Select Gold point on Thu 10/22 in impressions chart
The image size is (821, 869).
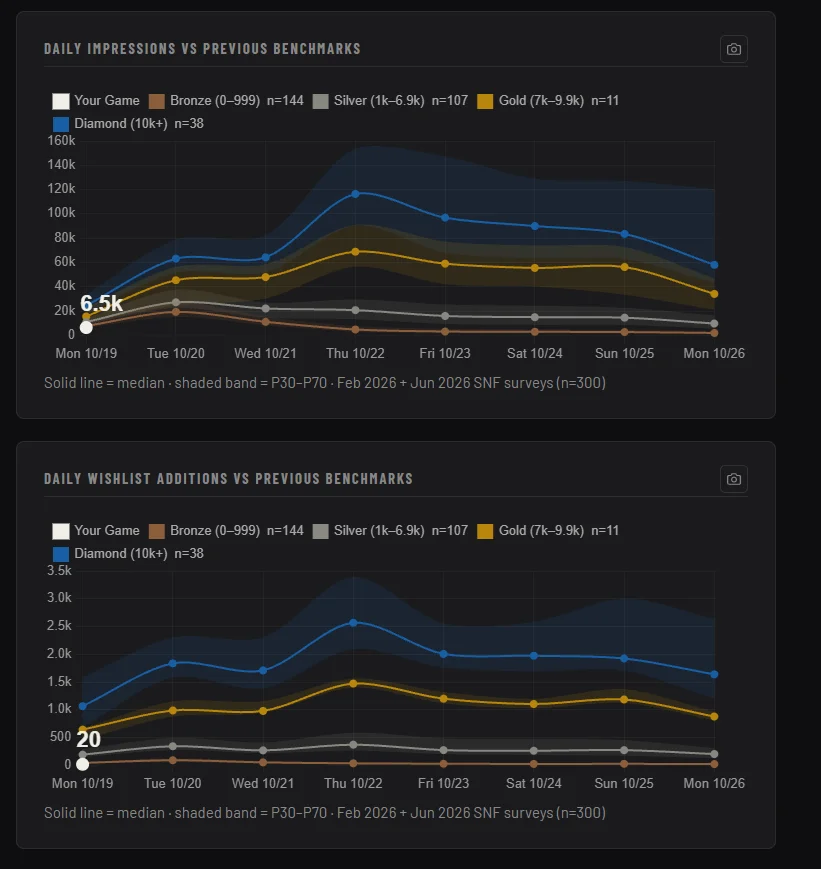[x=355, y=252]
